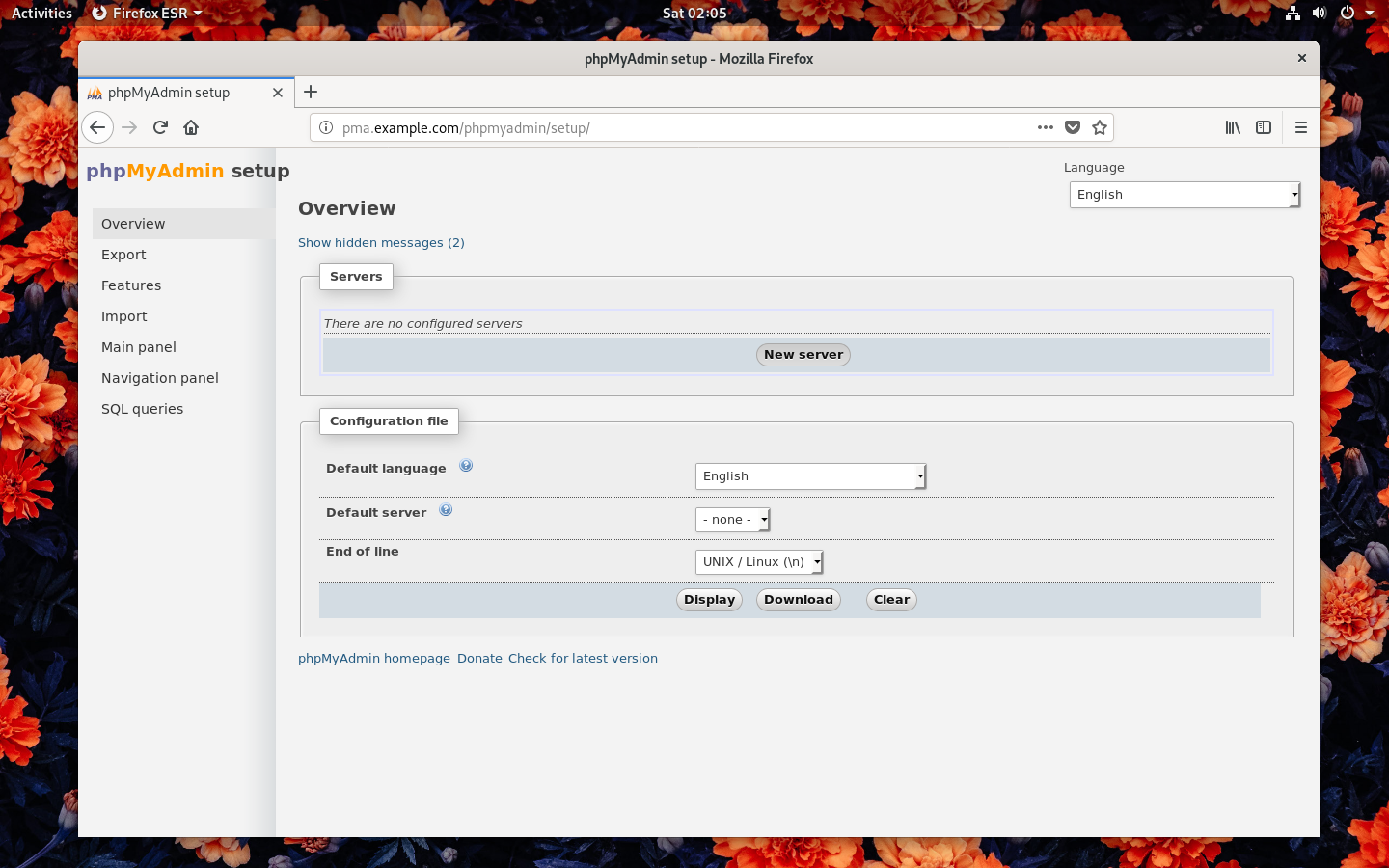Click the Download configuration button
Image resolution: width=1389 pixels, height=868 pixels.
[x=799, y=600]
